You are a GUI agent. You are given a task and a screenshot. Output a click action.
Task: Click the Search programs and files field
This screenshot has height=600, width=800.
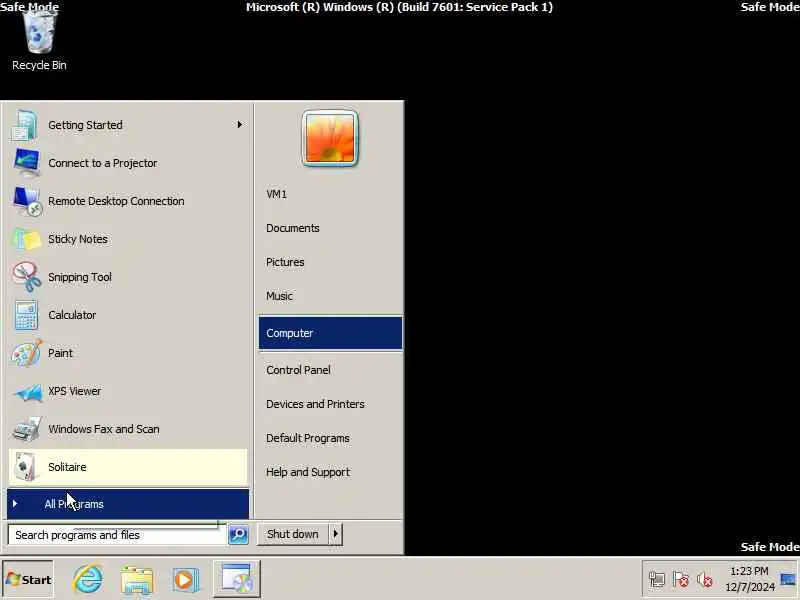point(117,535)
